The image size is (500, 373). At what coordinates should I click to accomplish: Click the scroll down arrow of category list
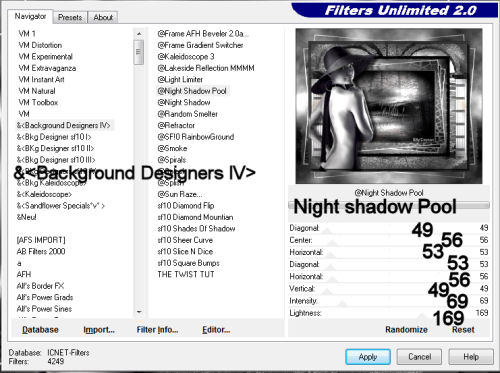139,312
